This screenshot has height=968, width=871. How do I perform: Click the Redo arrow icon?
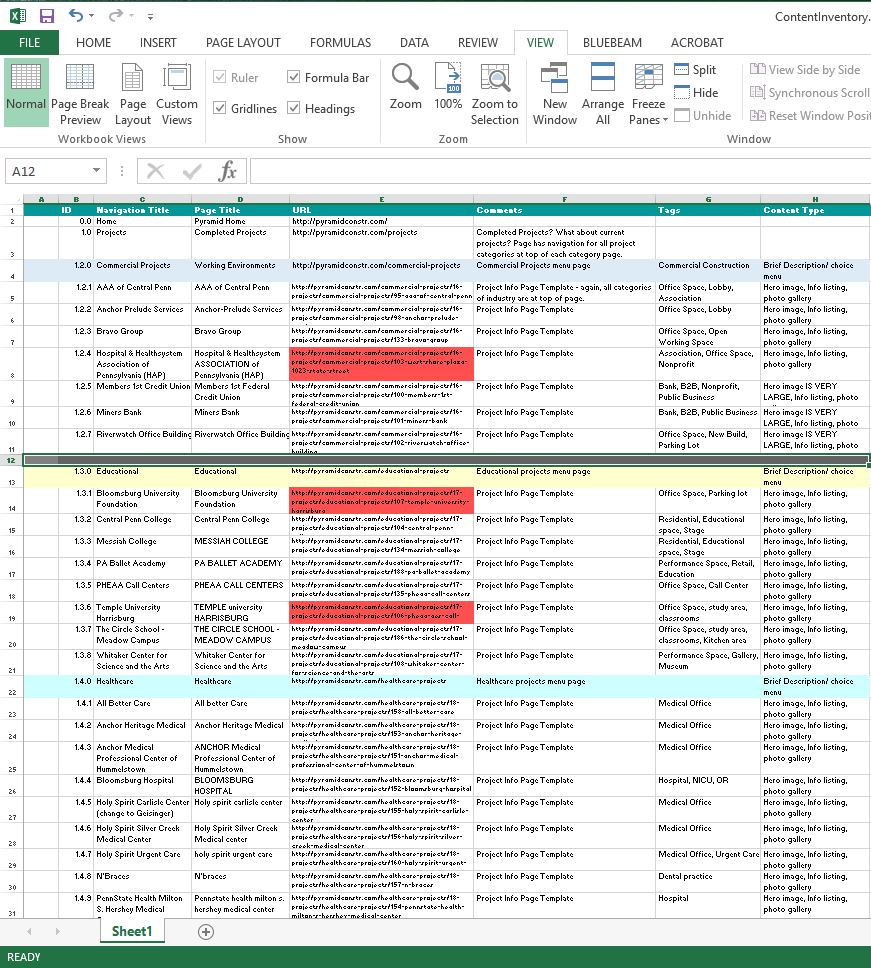(x=115, y=15)
